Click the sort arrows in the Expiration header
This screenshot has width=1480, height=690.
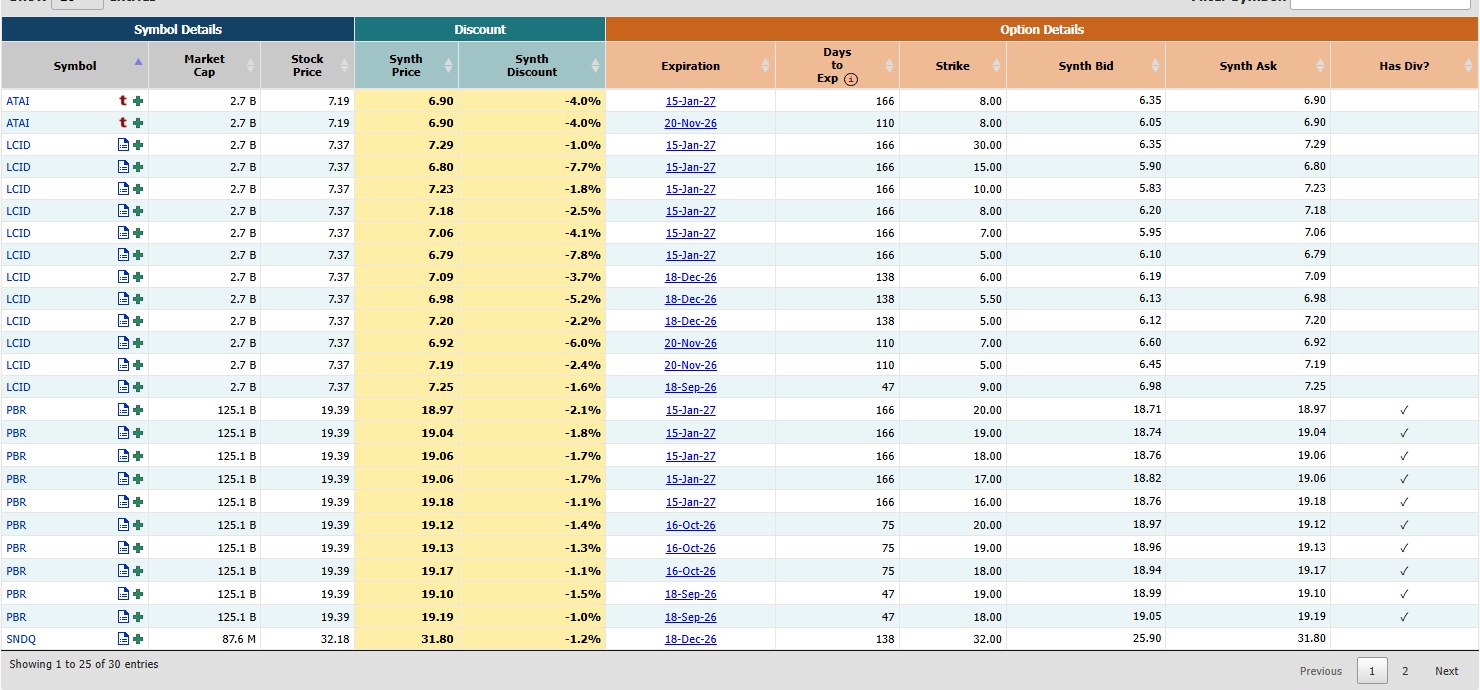(766, 66)
